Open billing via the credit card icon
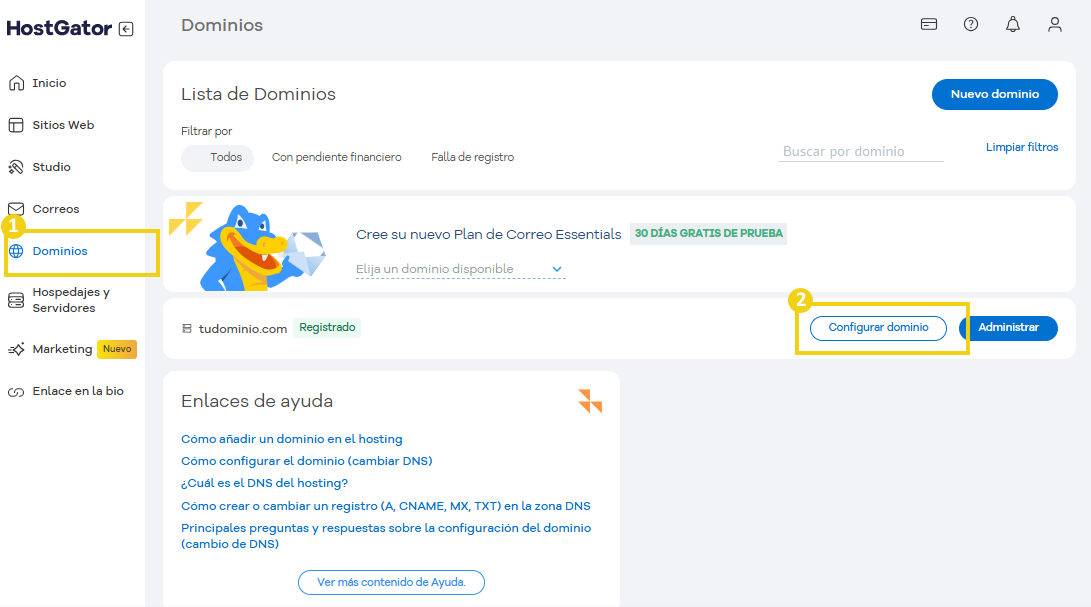1091x607 pixels. click(x=929, y=24)
